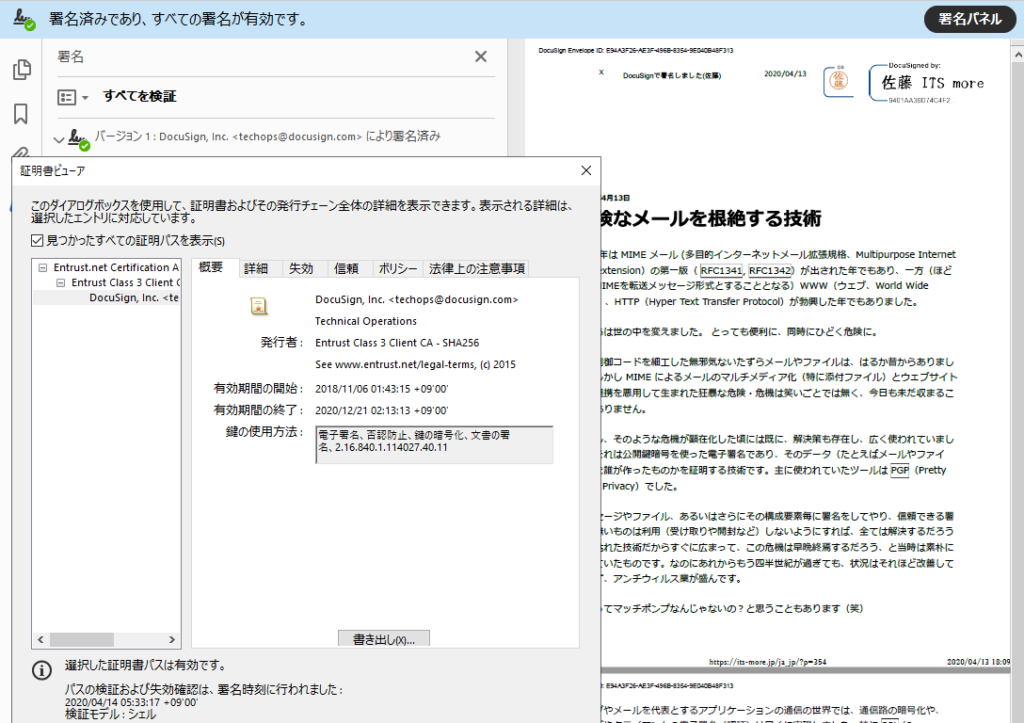1024x723 pixels.
Task: Select the 法律上の注意事項 tab
Action: tap(476, 268)
